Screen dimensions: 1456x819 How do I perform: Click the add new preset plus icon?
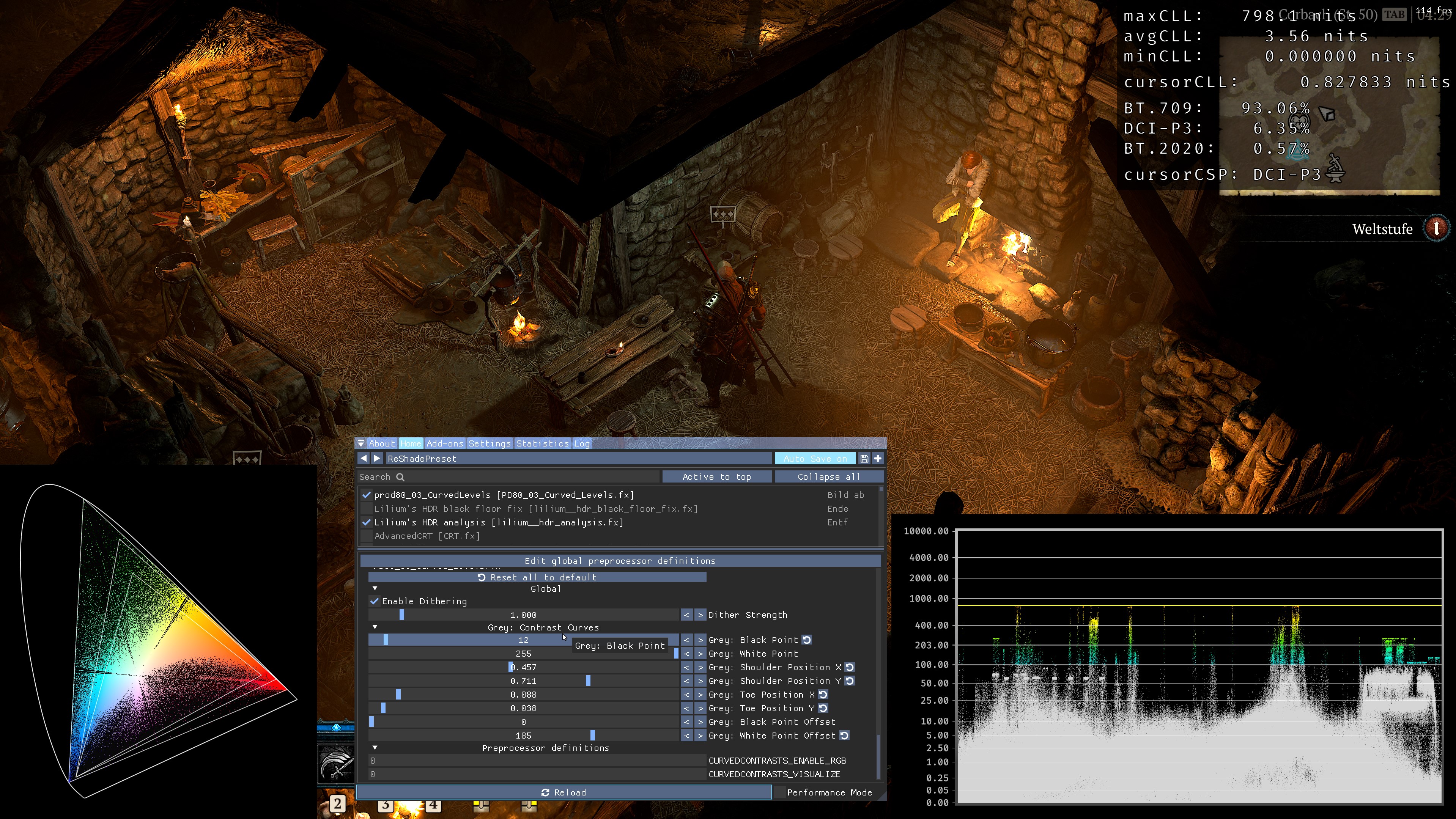coord(878,458)
